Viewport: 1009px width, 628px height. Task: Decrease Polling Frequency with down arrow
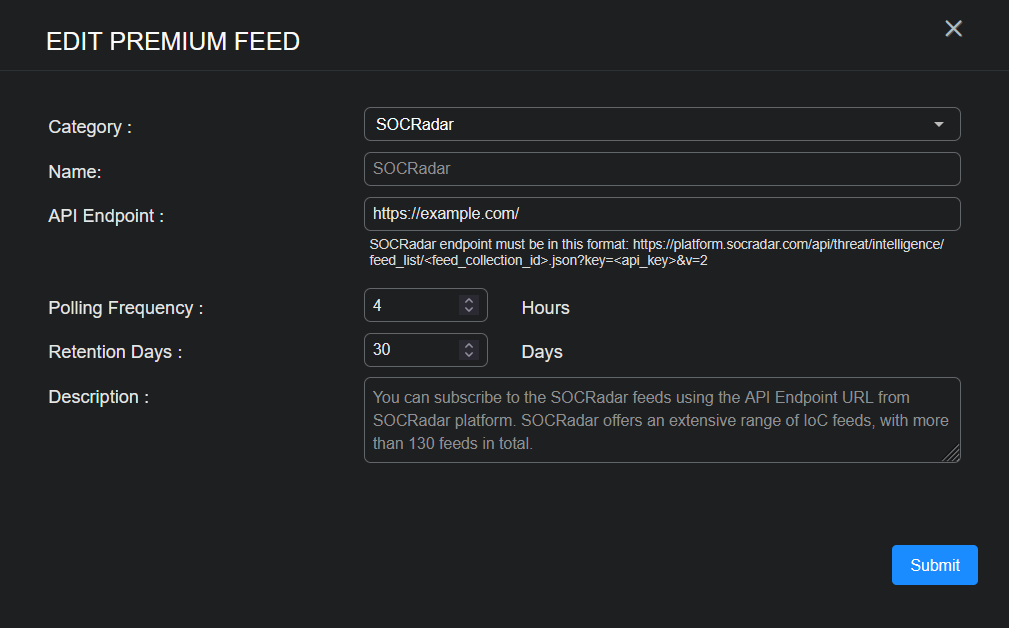(x=469, y=310)
